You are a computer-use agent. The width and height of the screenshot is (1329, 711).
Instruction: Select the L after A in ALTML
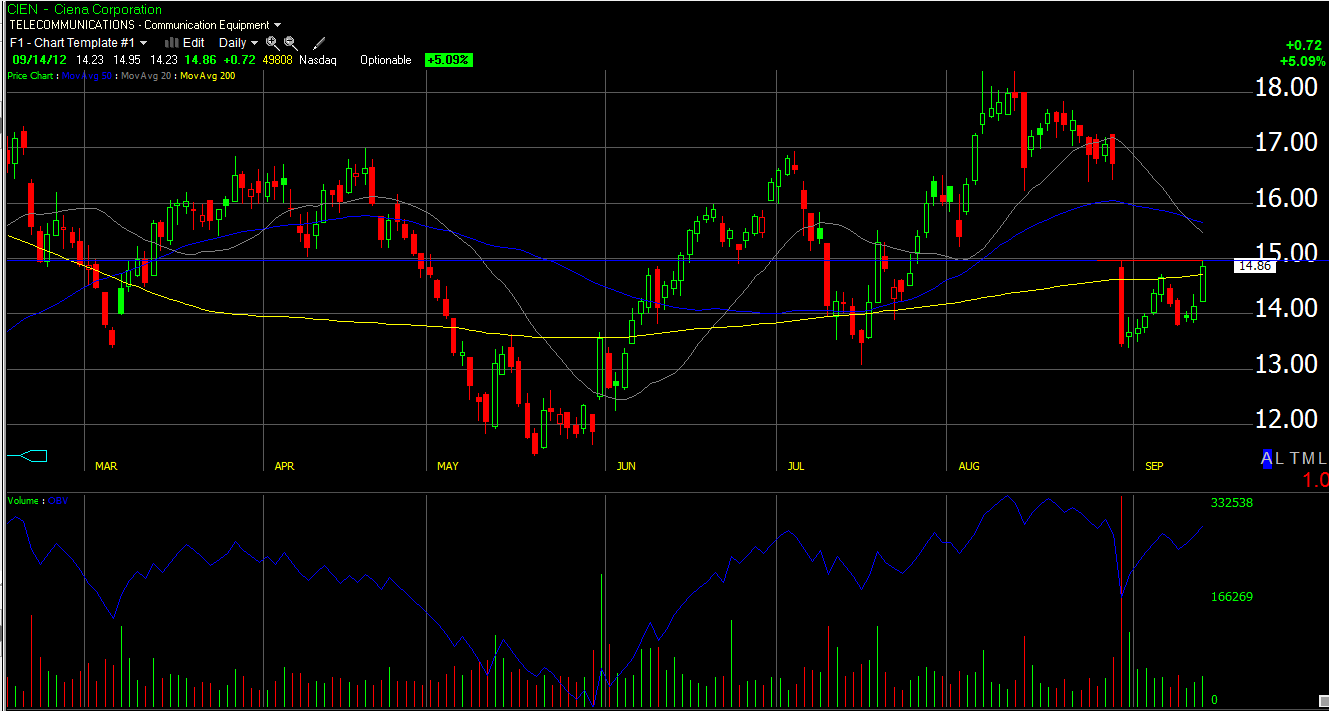tap(1280, 458)
